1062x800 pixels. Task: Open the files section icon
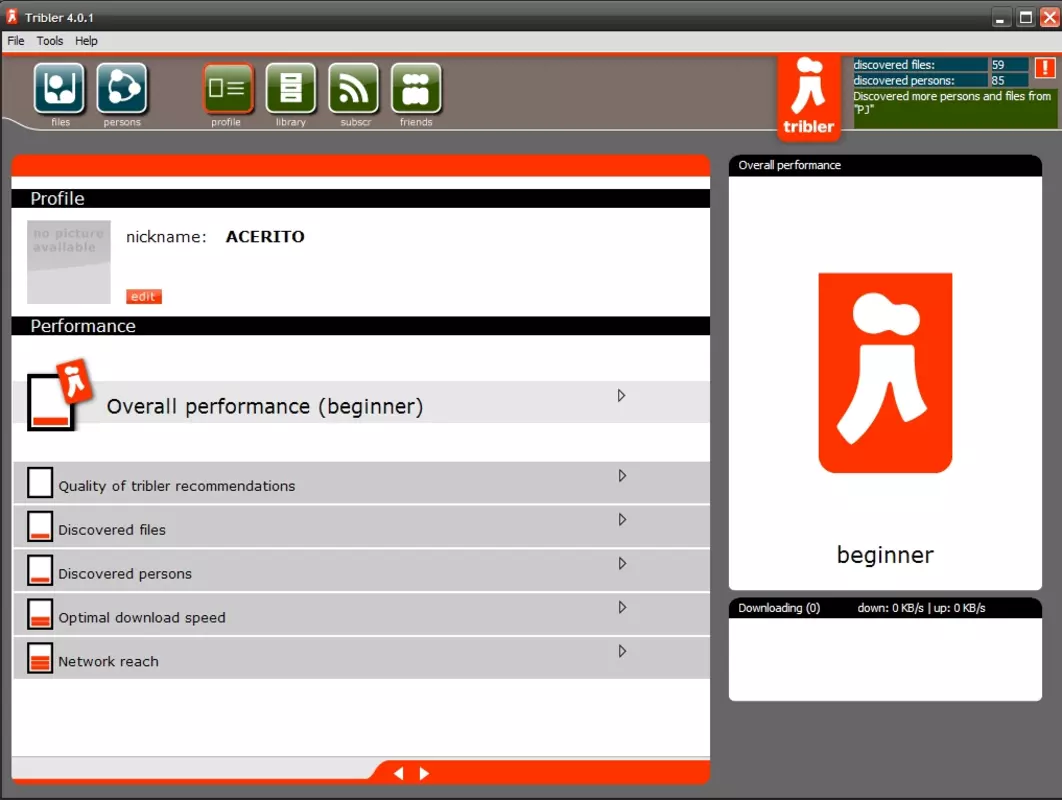[x=60, y=88]
